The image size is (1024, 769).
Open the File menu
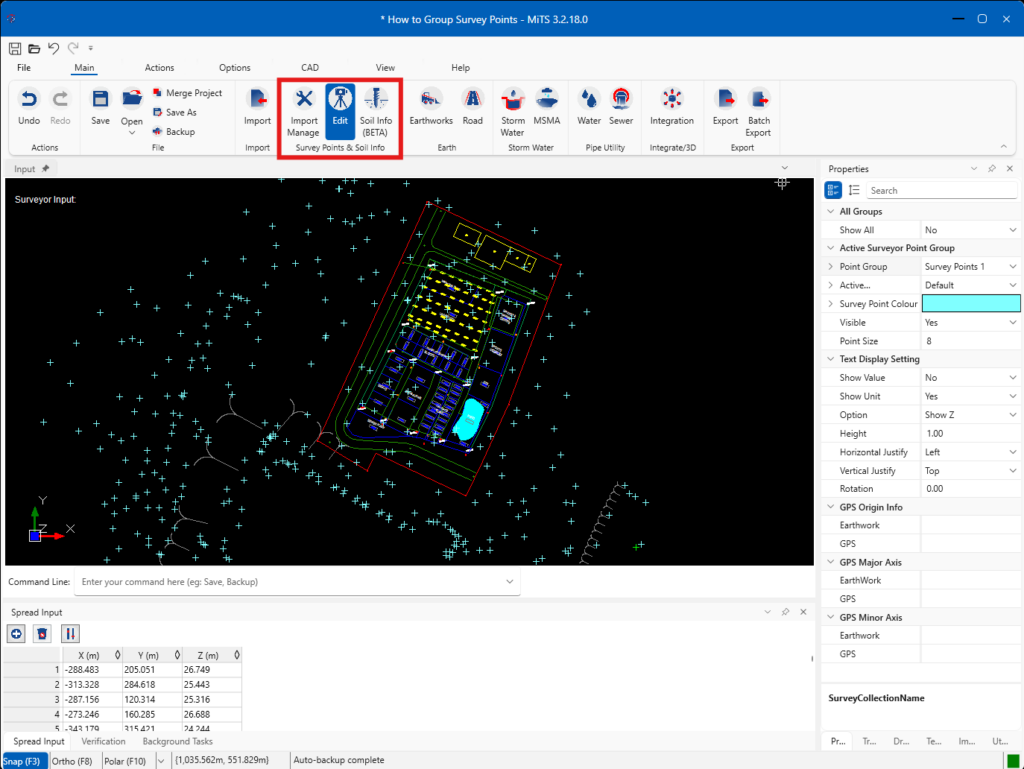(24, 67)
